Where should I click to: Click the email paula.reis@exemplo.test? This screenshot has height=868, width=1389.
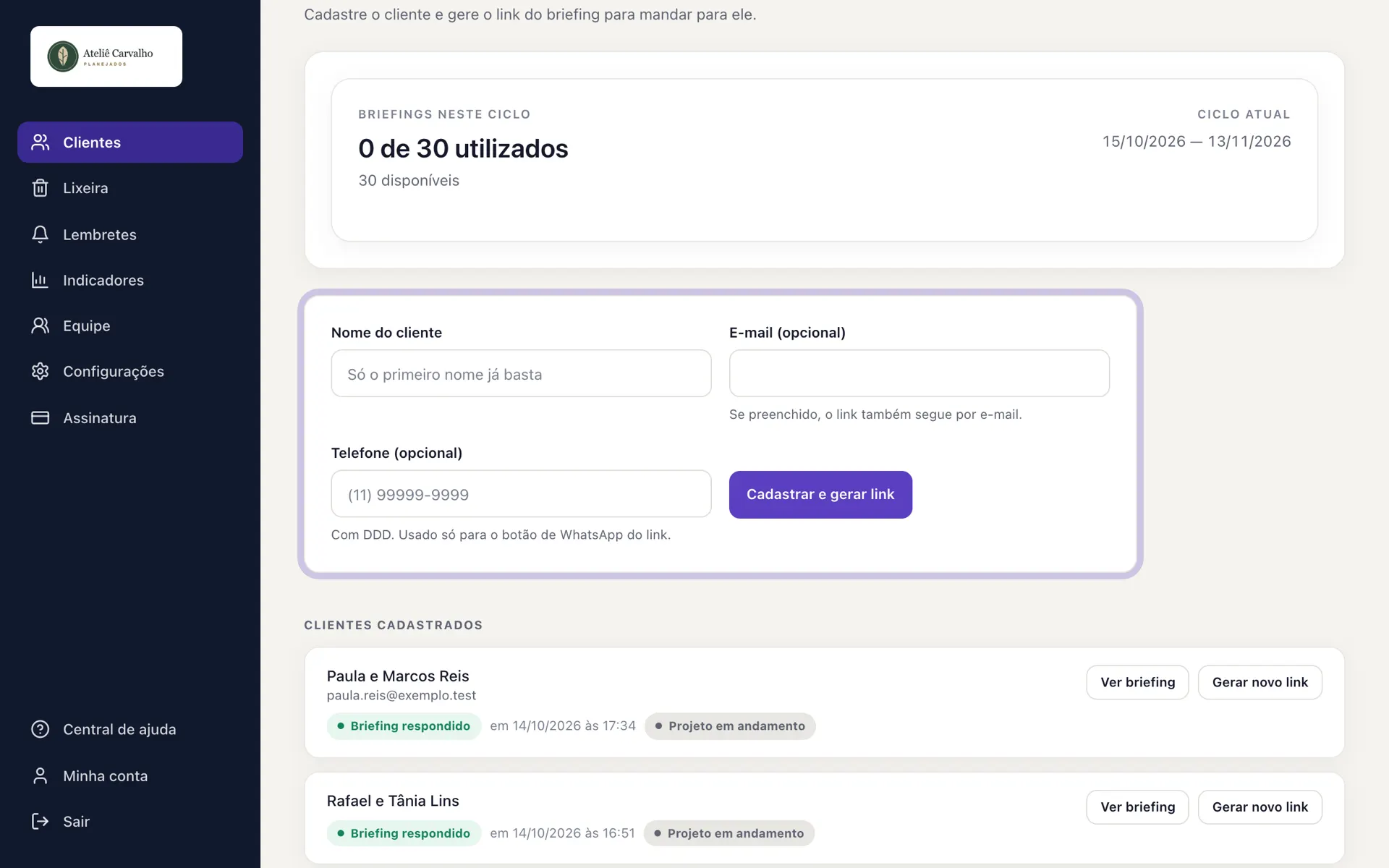click(x=402, y=695)
